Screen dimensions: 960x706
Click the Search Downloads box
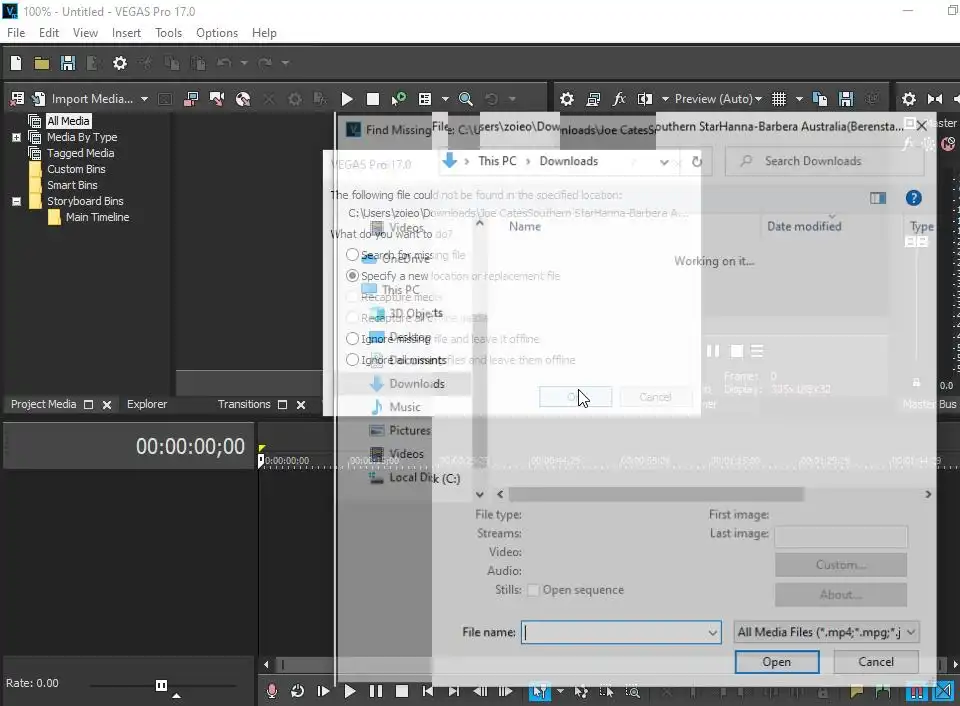click(824, 161)
